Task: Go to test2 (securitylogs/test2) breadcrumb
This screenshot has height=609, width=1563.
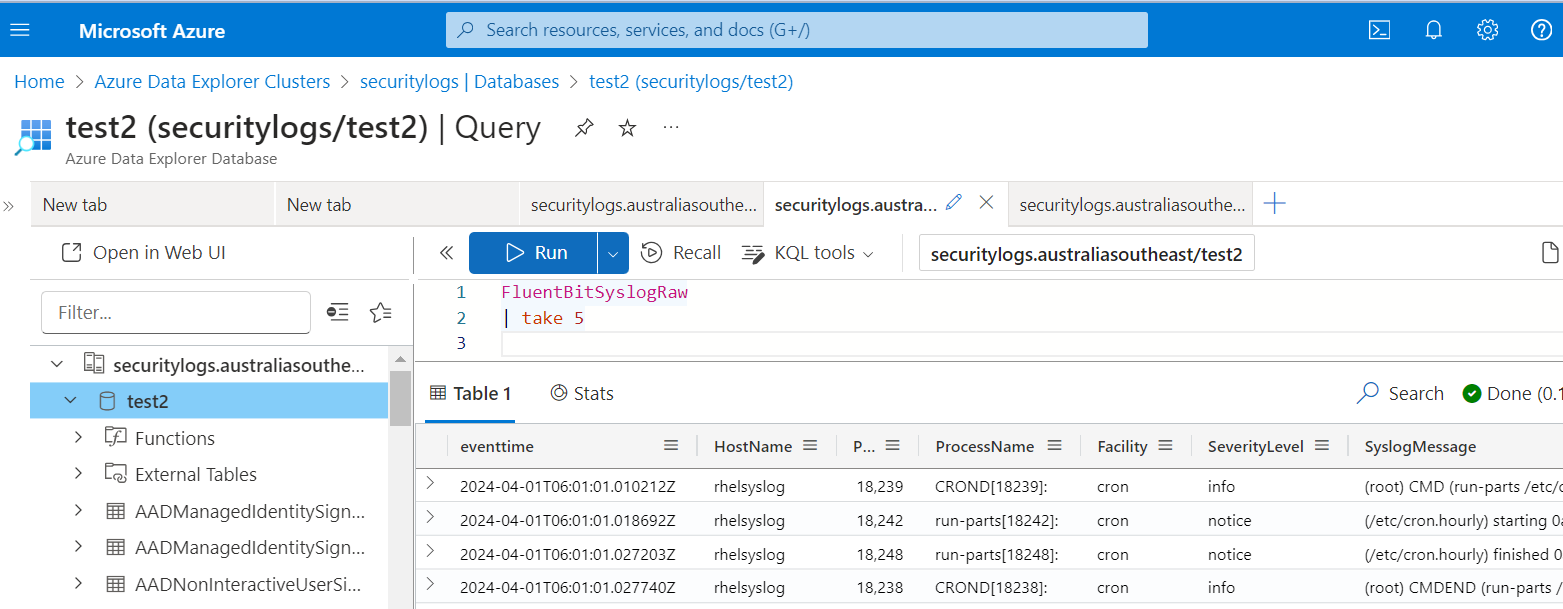Action: (x=691, y=82)
